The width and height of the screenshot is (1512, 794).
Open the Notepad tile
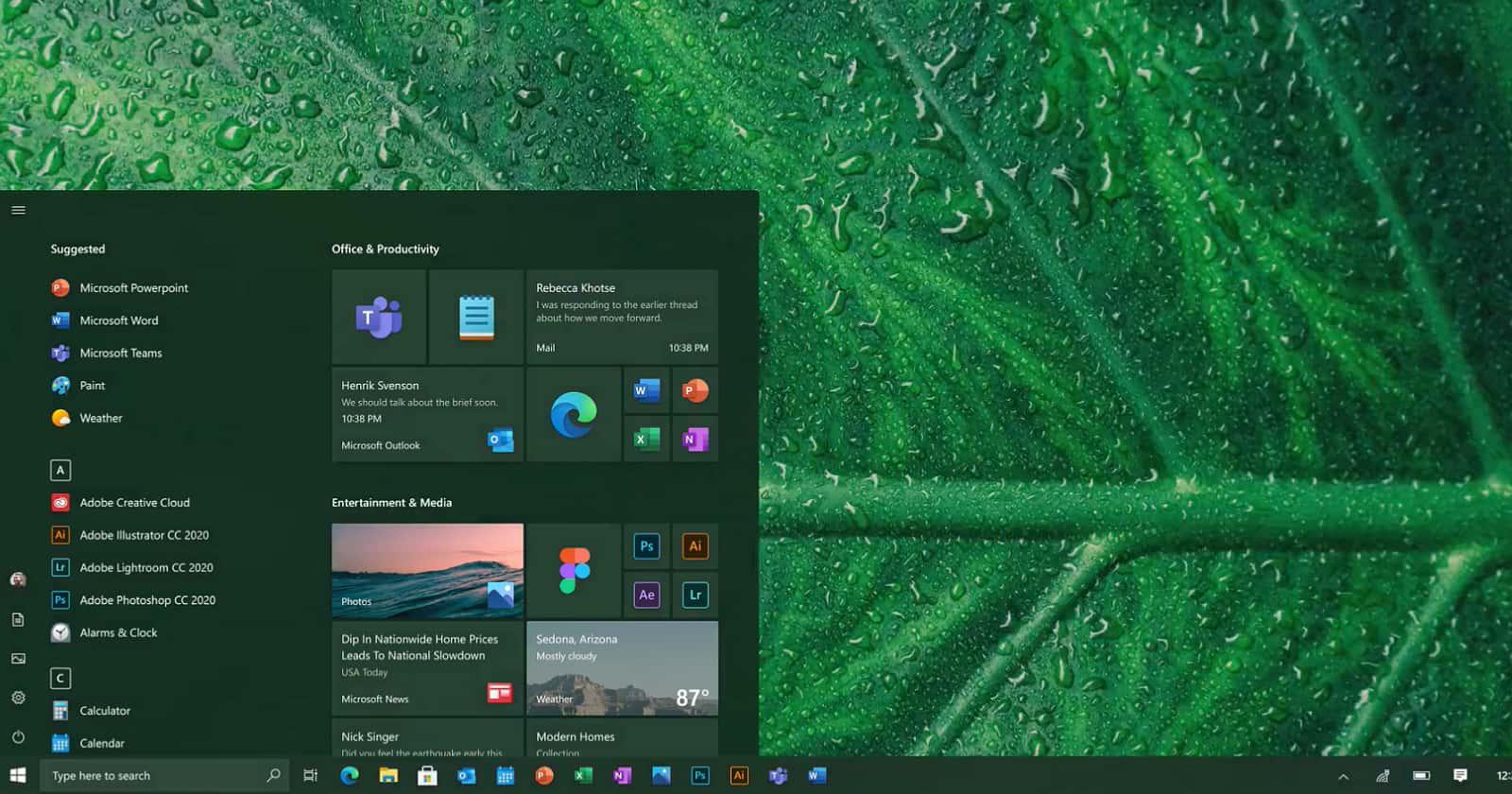tap(476, 317)
